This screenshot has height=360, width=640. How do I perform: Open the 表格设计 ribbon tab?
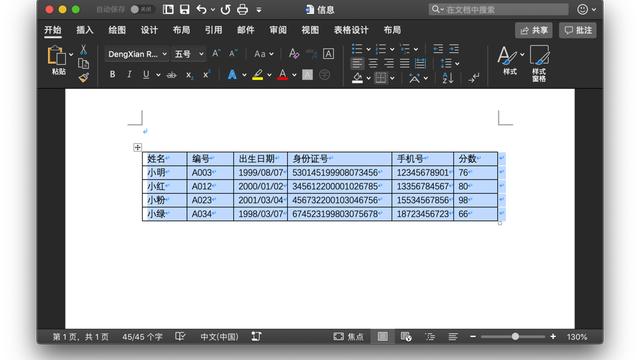pyautogui.click(x=351, y=30)
